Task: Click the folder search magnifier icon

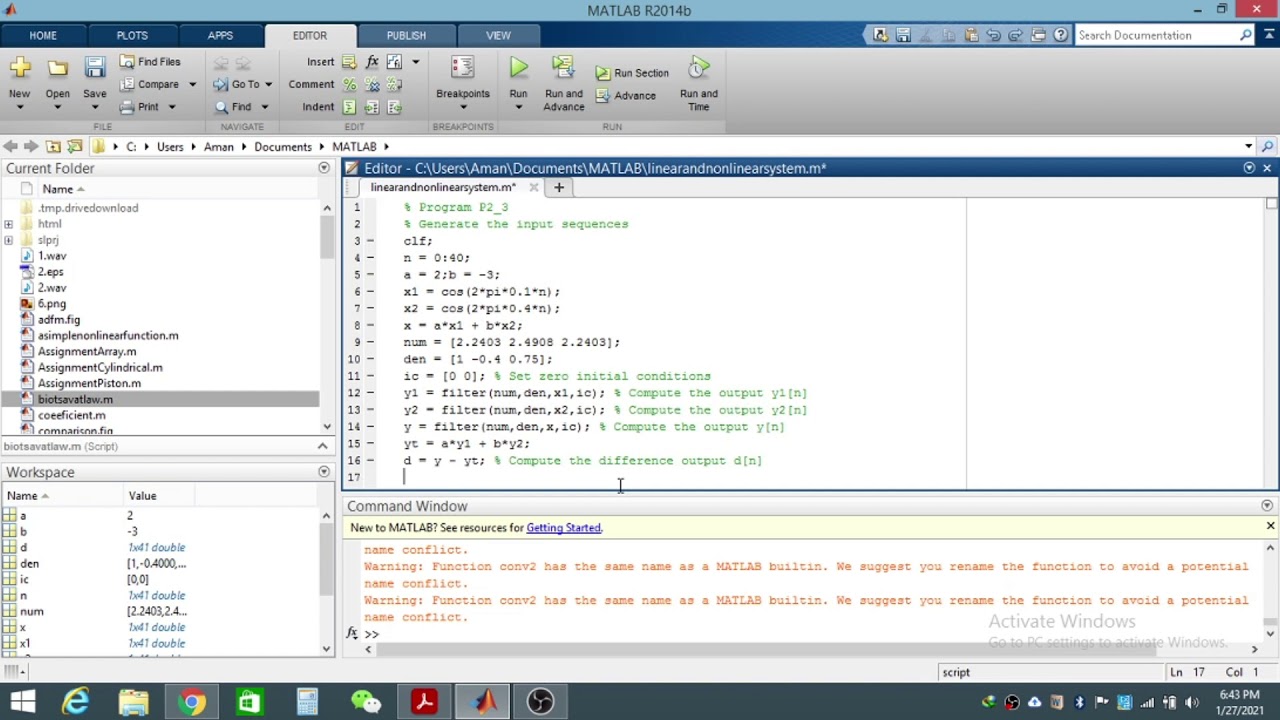Action: coord(1268,146)
